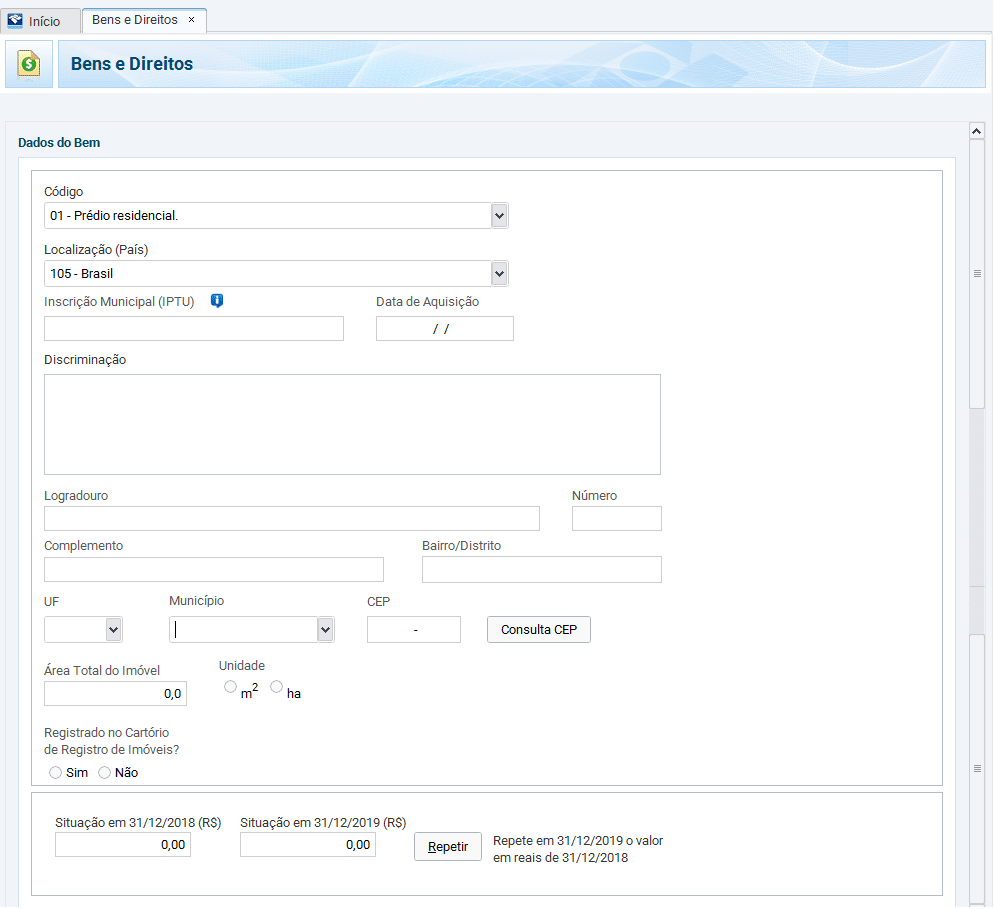Open the Código dropdown
The image size is (995, 909).
pyautogui.click(x=499, y=215)
